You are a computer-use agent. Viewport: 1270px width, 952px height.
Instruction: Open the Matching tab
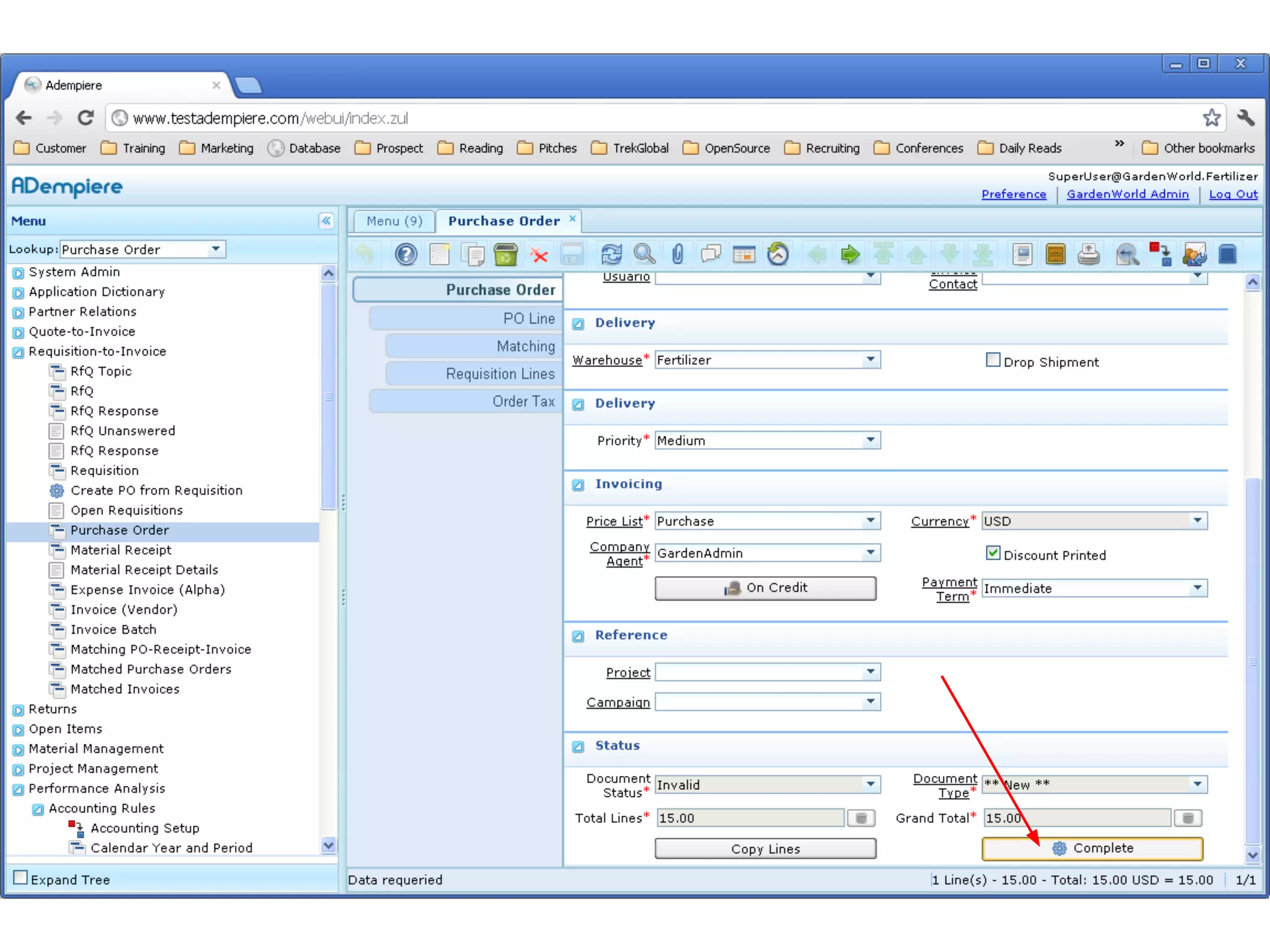(474, 346)
